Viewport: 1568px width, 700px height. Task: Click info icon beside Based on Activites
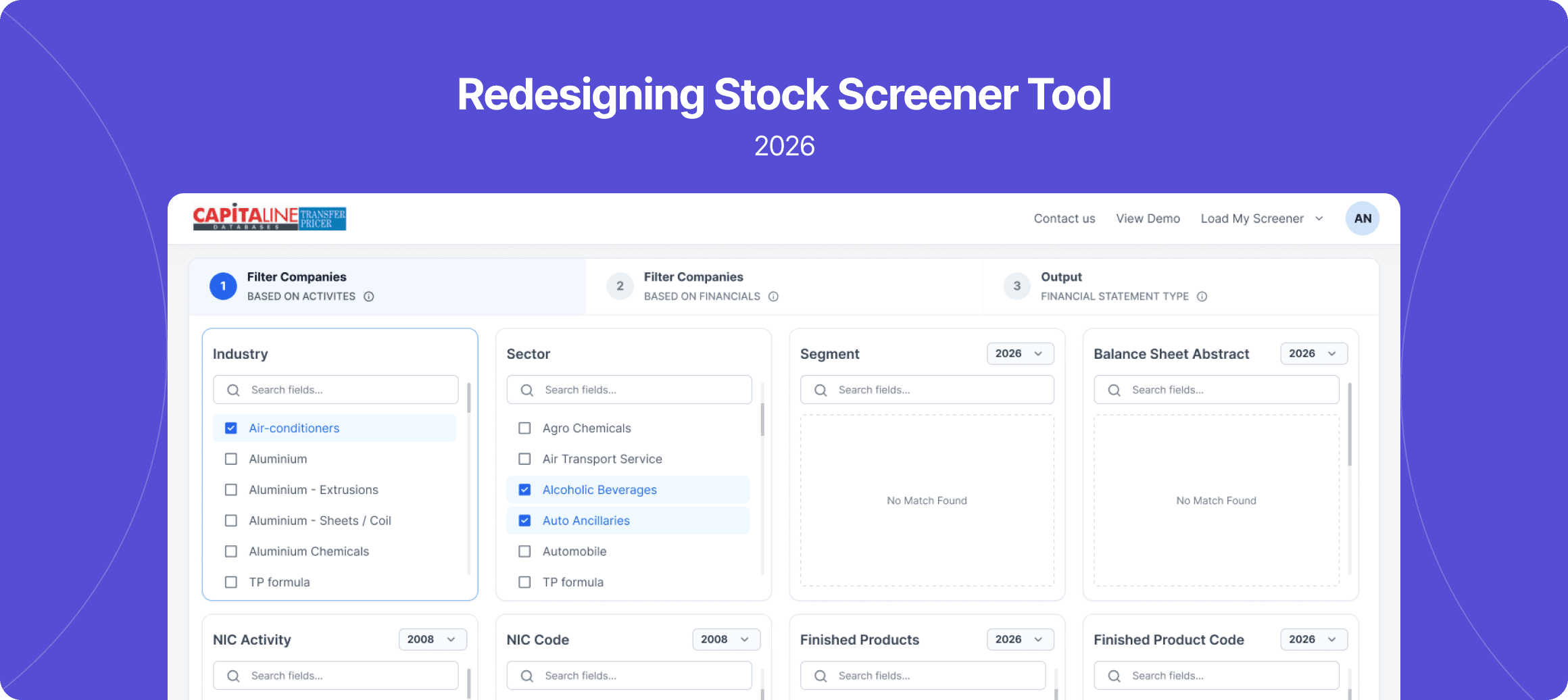[x=369, y=297]
